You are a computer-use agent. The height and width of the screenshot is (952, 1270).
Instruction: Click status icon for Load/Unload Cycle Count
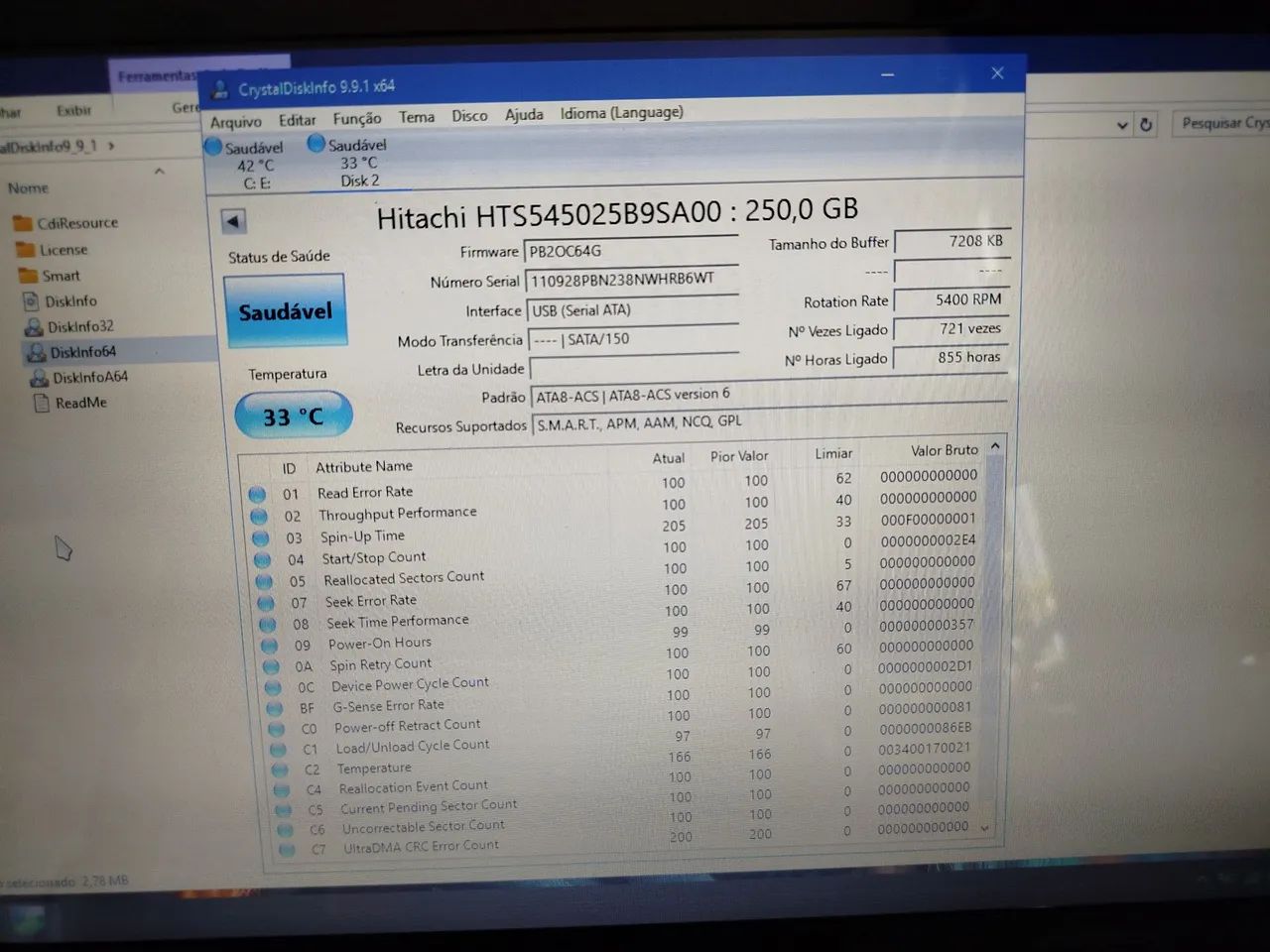point(280,750)
